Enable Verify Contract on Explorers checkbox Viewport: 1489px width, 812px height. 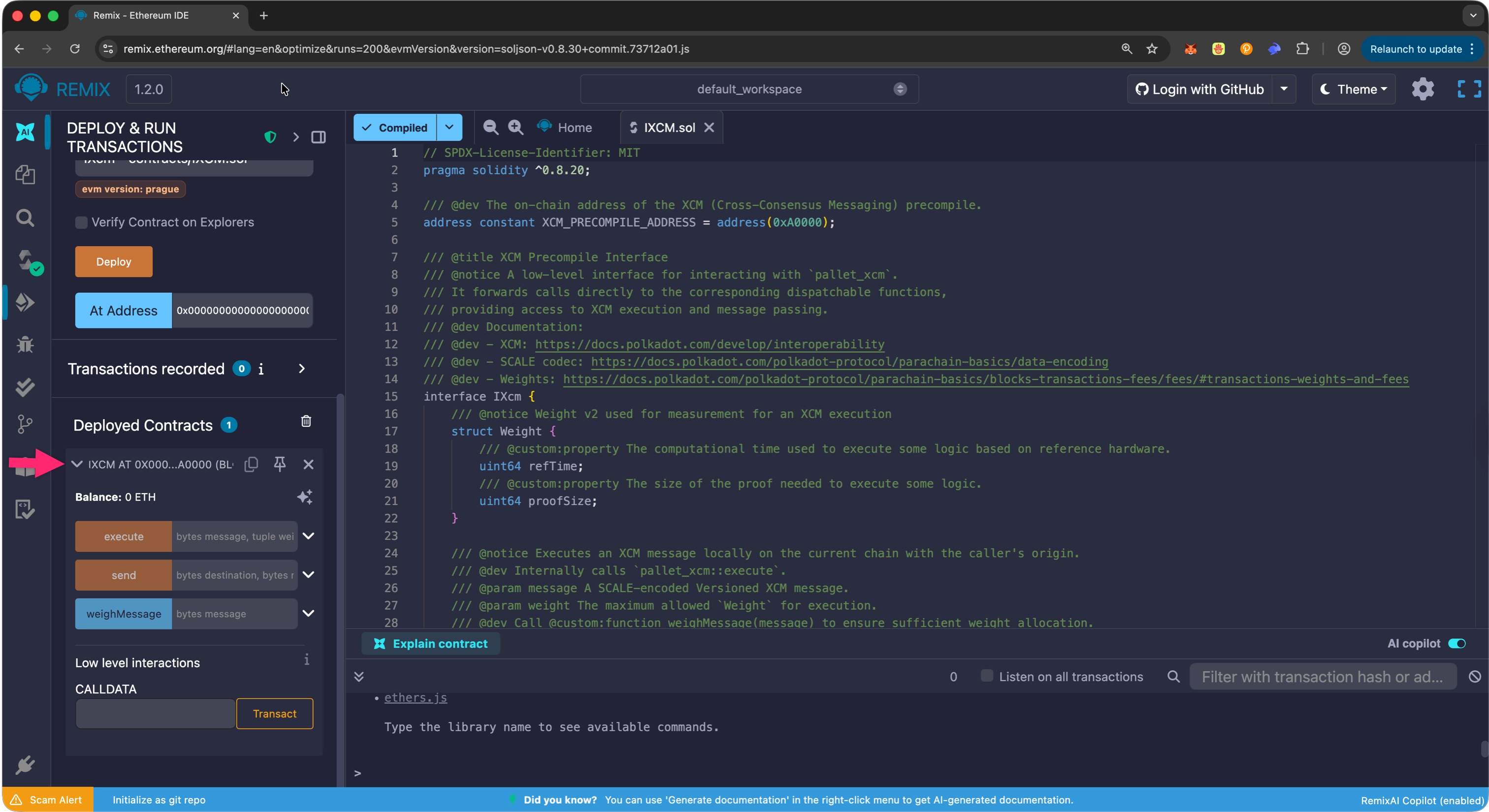pos(82,222)
